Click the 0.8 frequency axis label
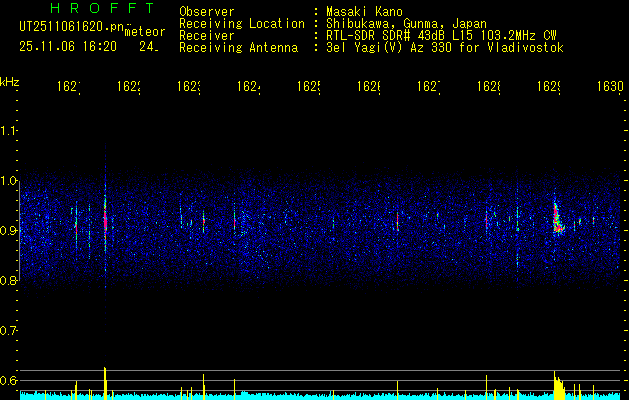The height and width of the screenshot is (400, 629). [x=8, y=280]
